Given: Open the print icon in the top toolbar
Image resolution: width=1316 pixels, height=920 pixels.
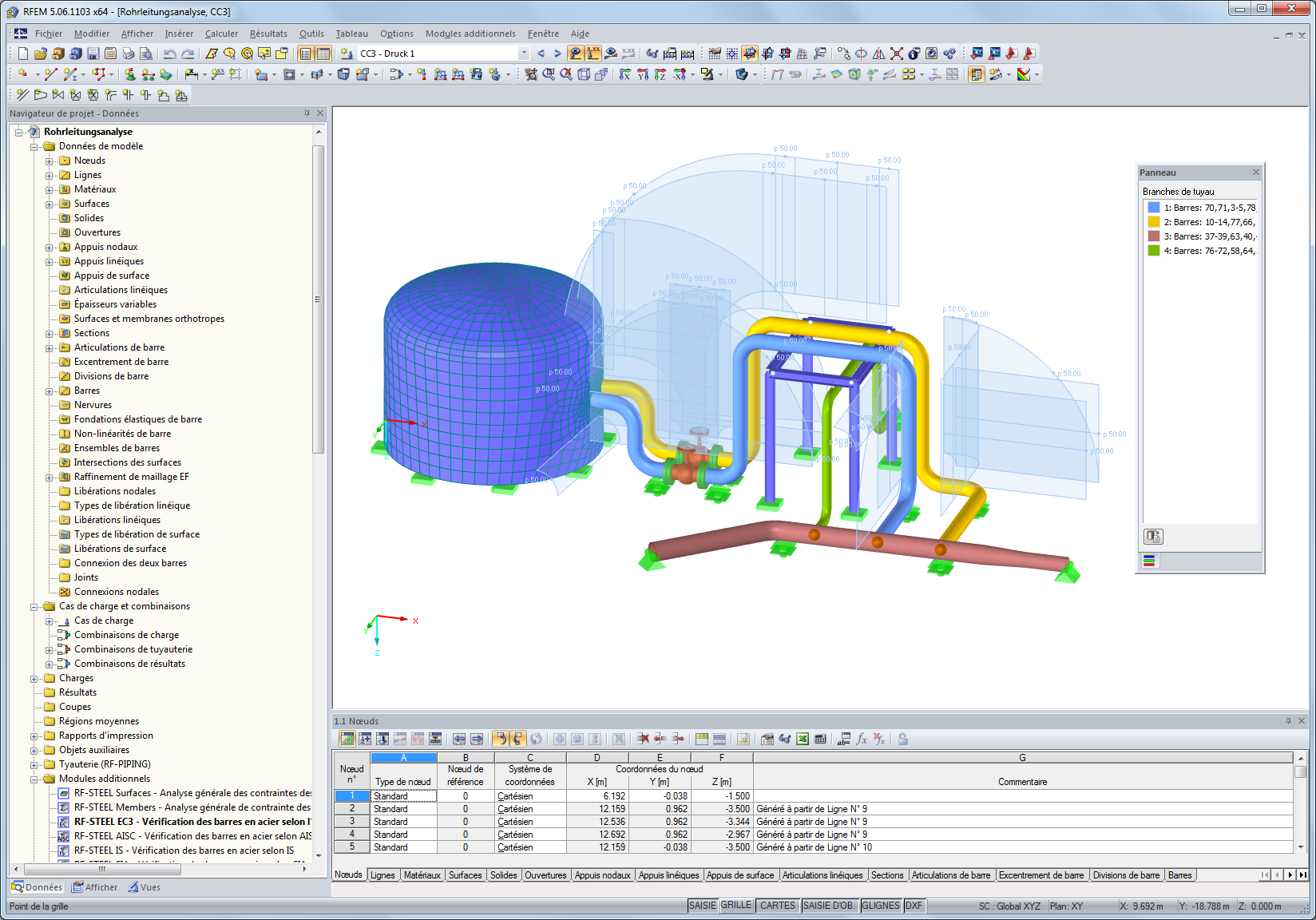Looking at the screenshot, I should (129, 54).
